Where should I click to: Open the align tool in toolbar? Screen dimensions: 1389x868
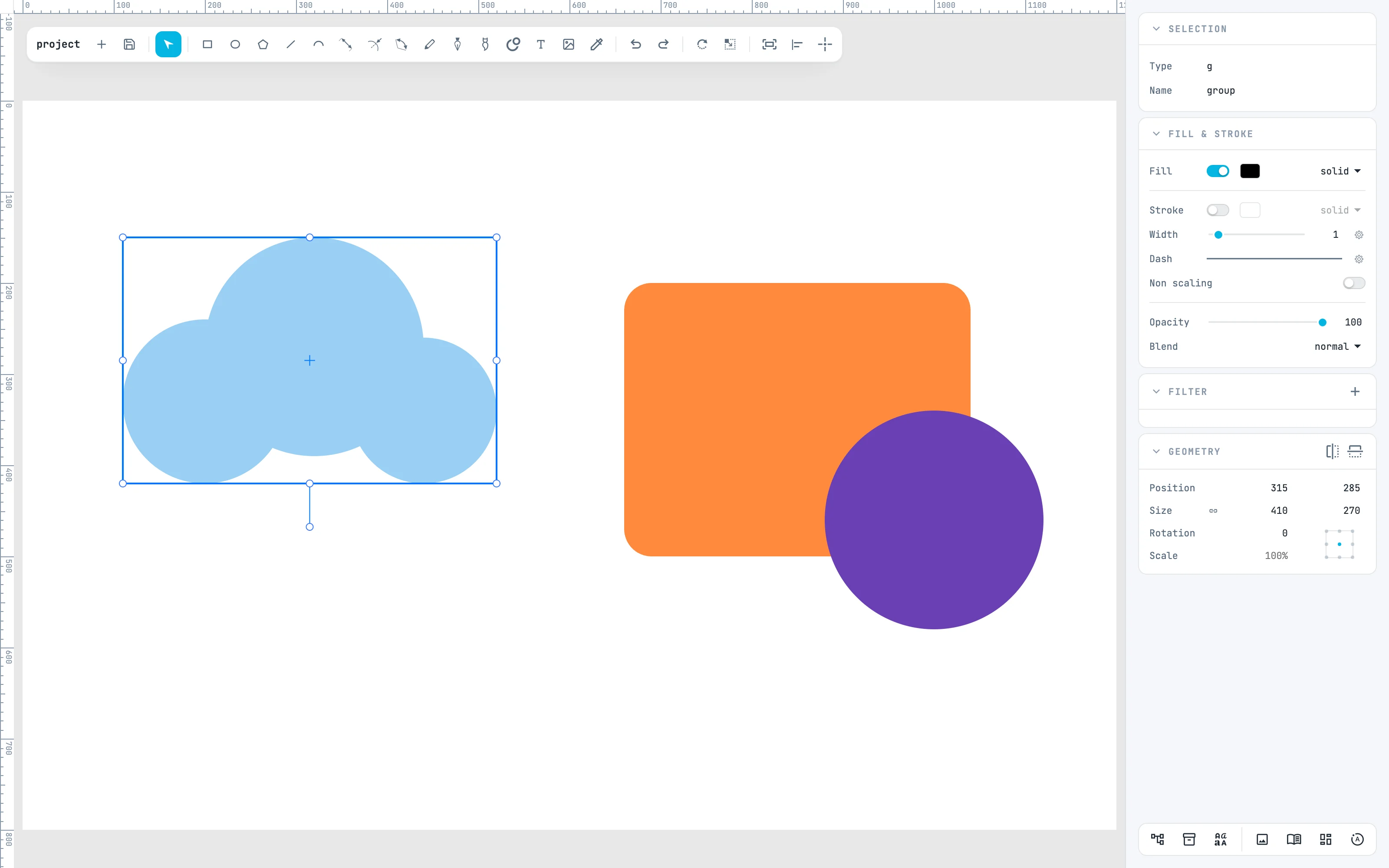pyautogui.click(x=797, y=44)
